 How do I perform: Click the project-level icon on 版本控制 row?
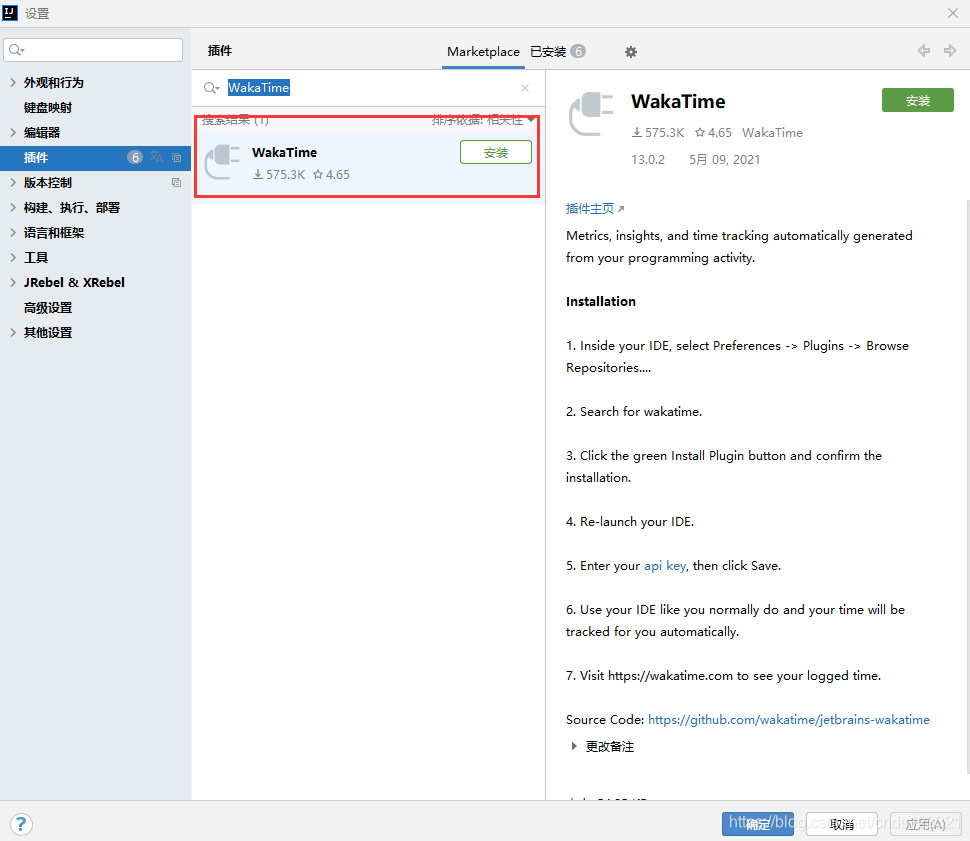pos(177,183)
